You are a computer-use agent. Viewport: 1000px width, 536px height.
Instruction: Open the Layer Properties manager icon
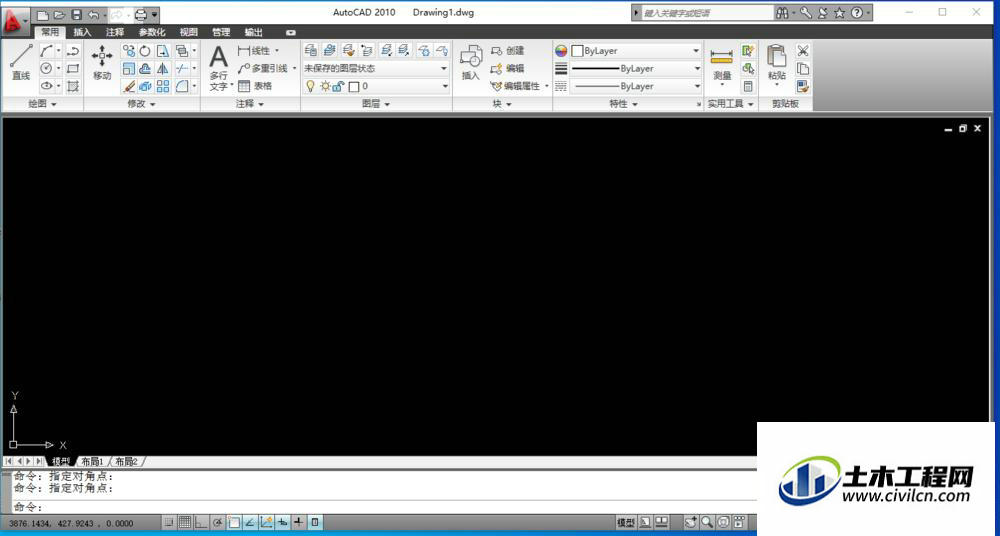tap(311, 50)
